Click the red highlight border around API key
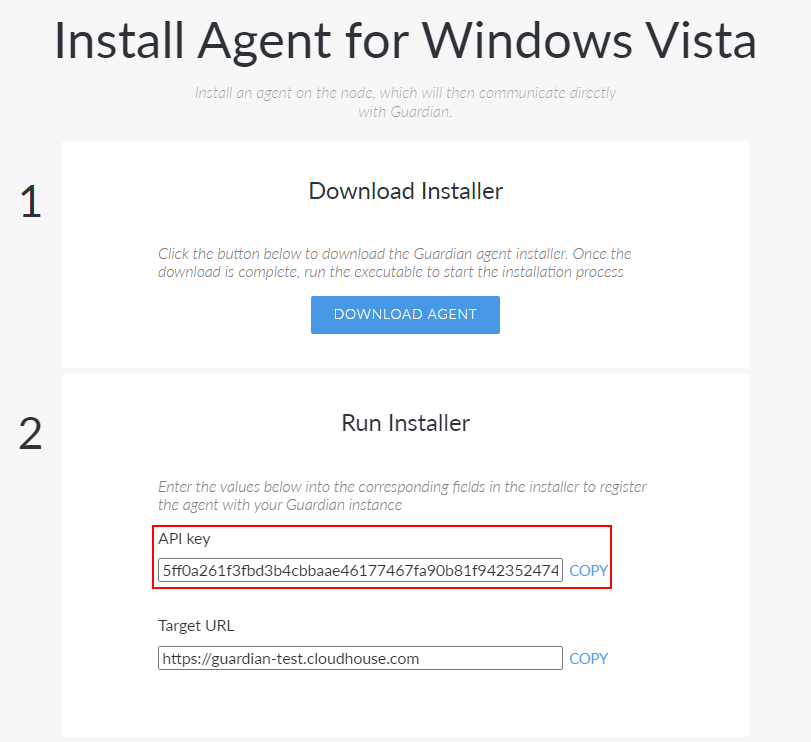 click(382, 526)
